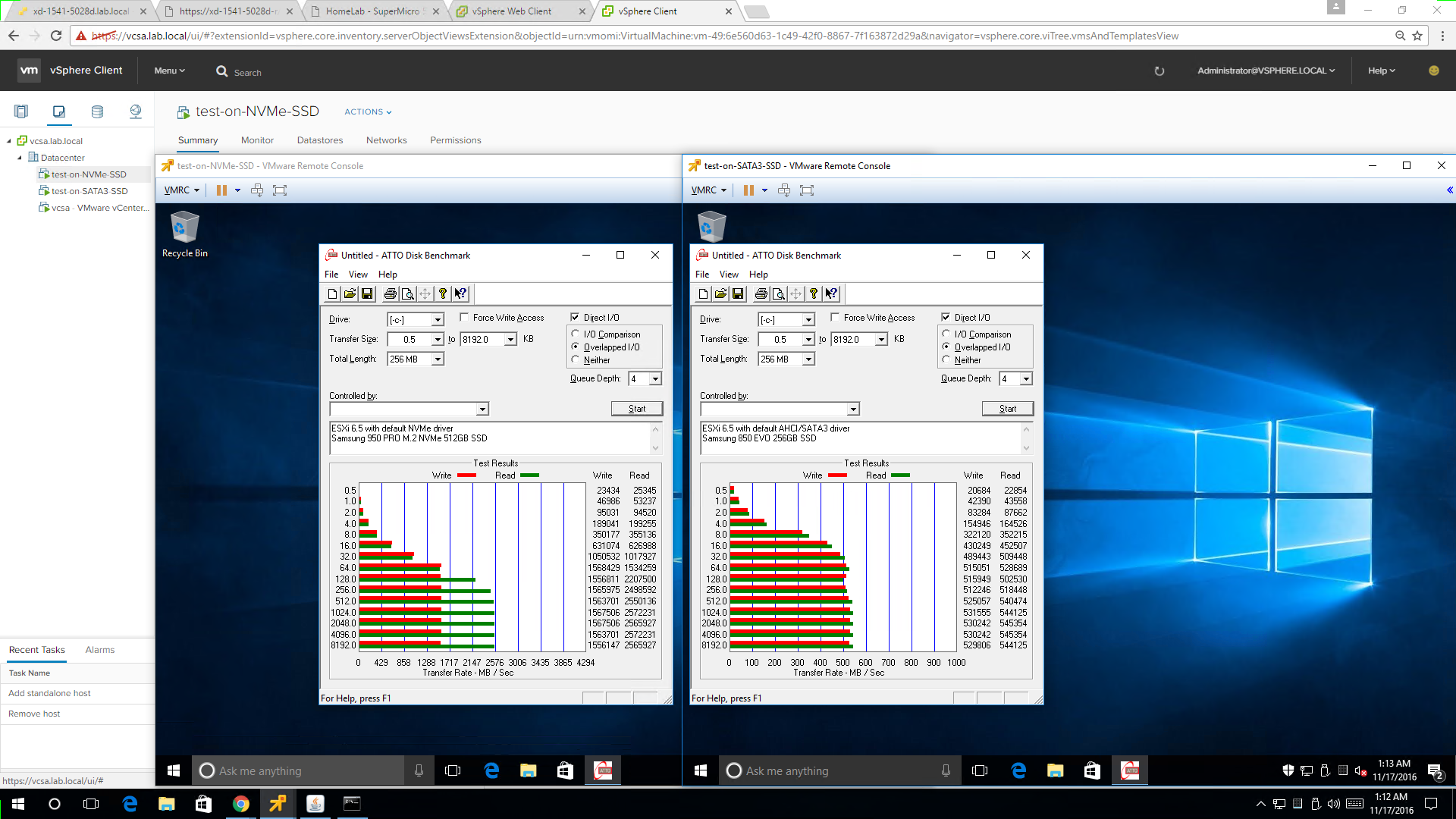Toggle Direct I/O checkbox in left ATTO

[575, 318]
